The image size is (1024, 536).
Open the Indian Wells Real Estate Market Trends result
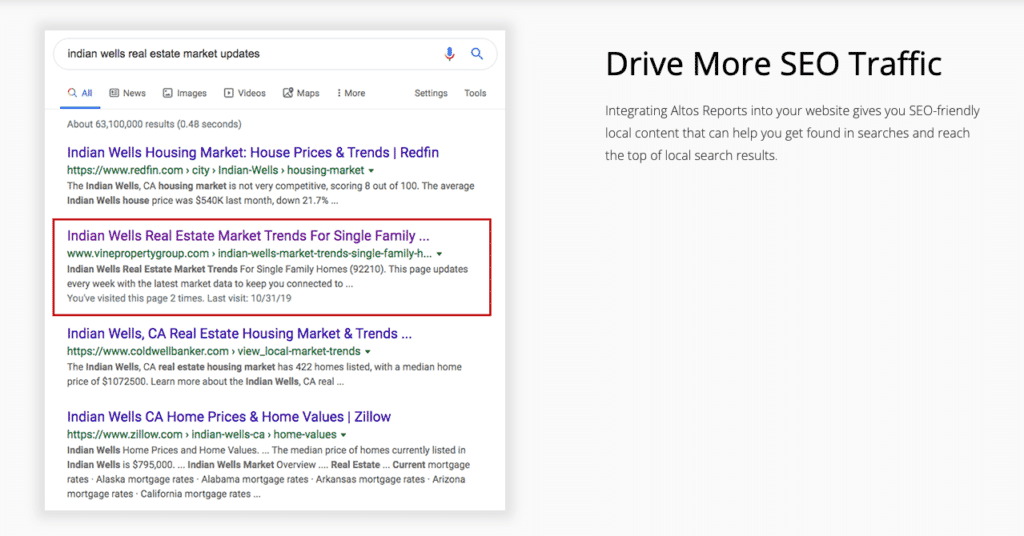click(248, 236)
